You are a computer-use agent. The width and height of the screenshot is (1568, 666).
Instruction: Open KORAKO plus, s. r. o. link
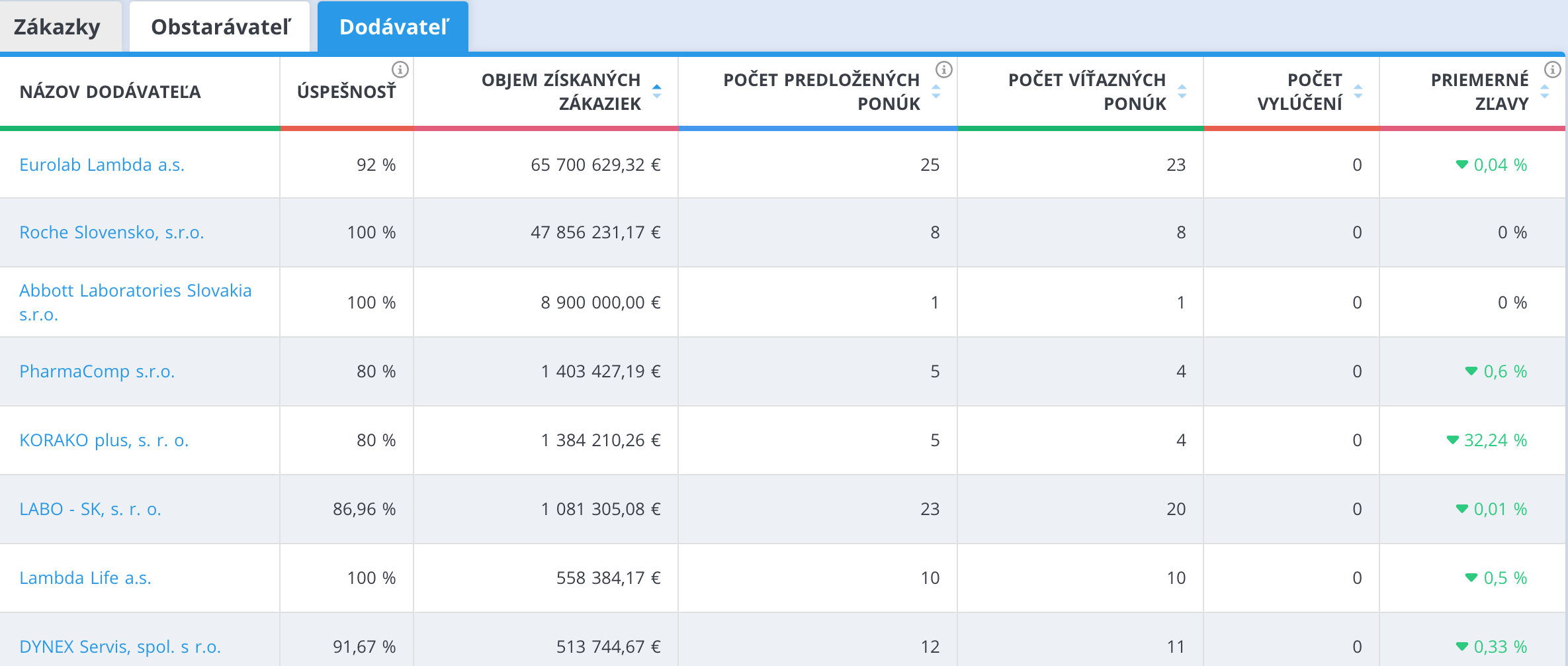pos(104,440)
